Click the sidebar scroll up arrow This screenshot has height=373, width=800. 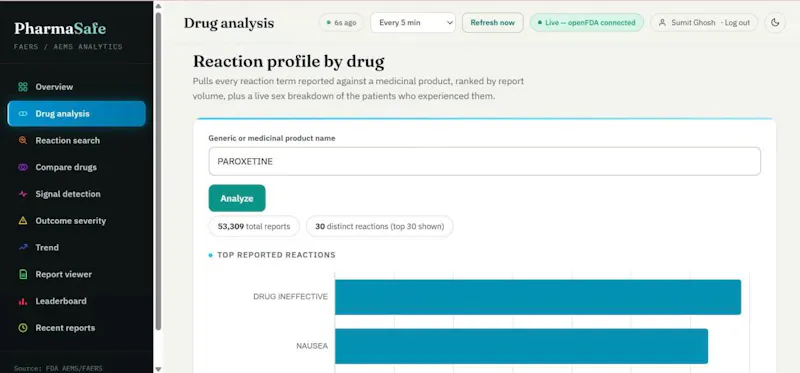(158, 6)
